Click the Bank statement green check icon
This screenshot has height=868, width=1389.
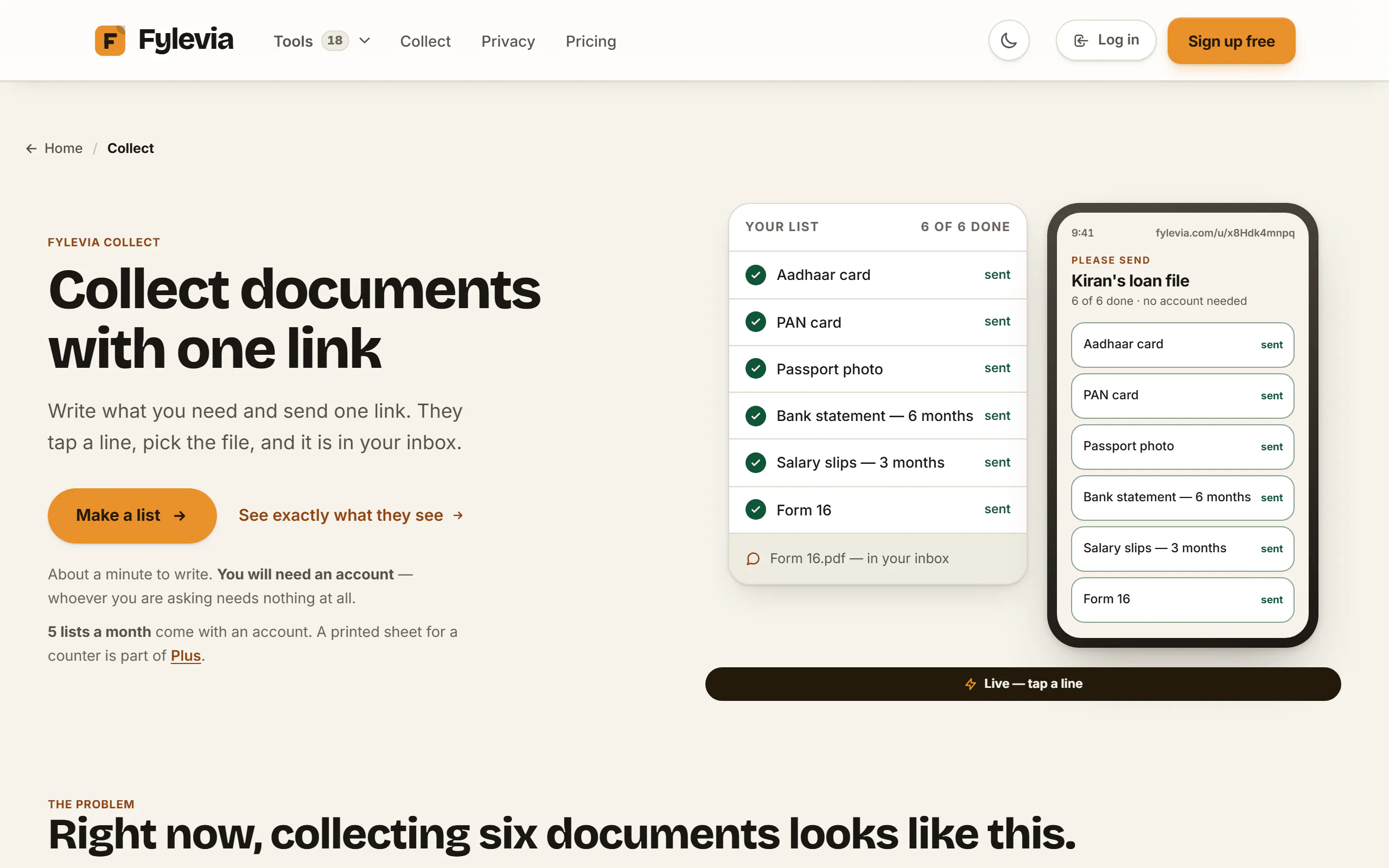755,416
